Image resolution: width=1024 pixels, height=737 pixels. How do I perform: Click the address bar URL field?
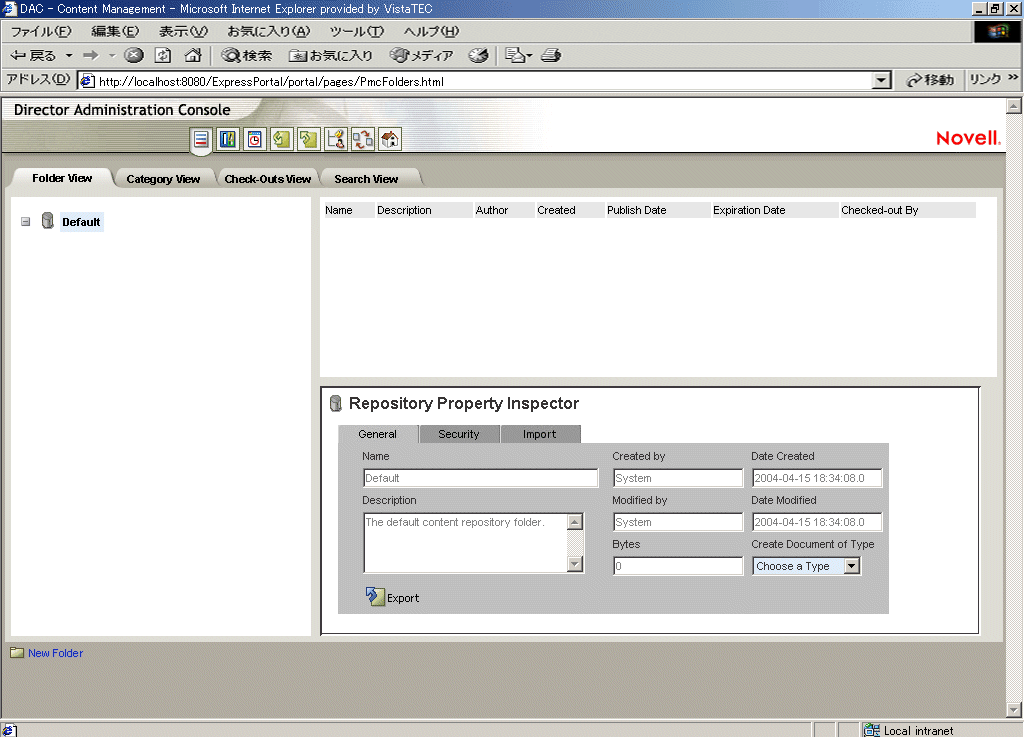coord(483,81)
